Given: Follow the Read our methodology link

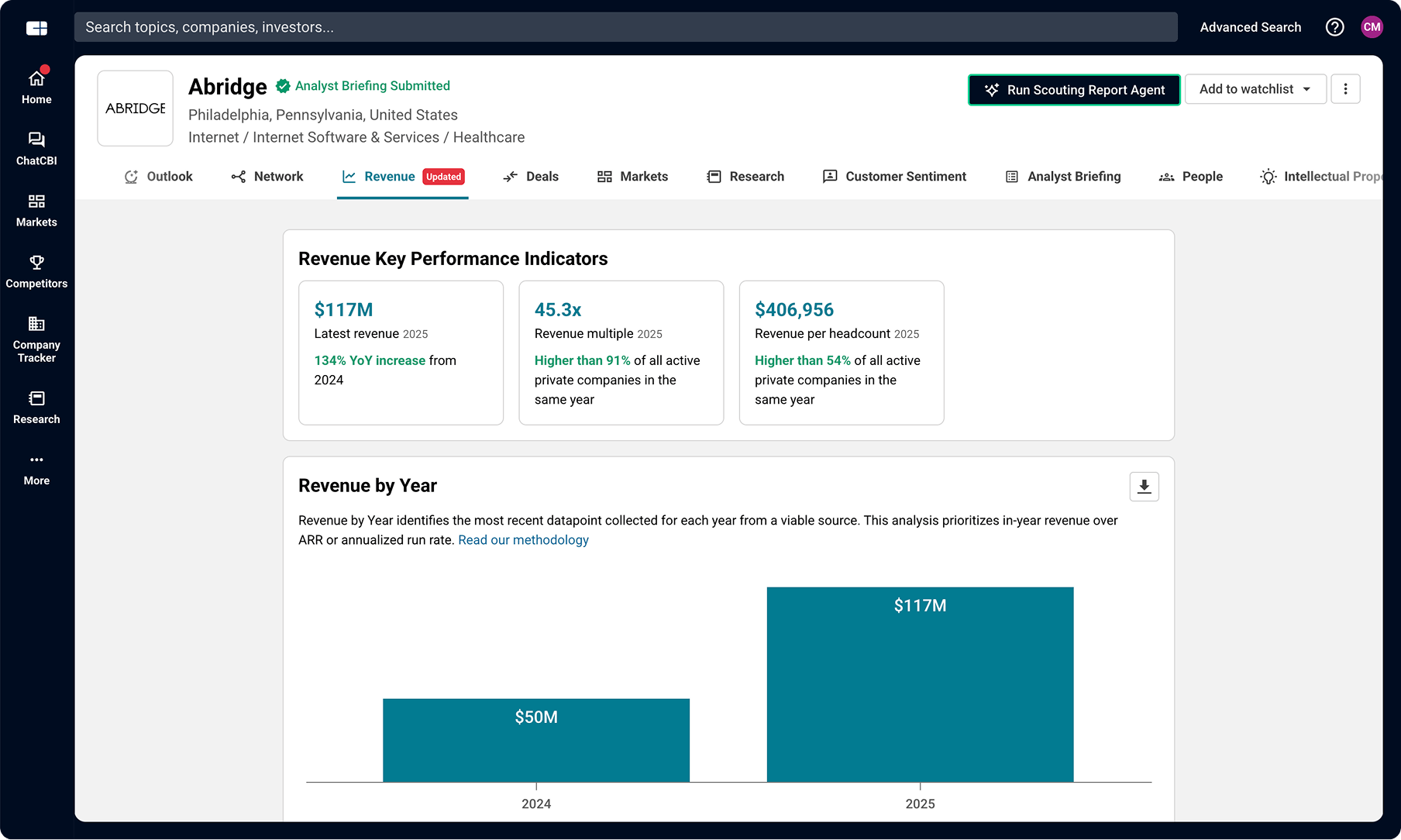Looking at the screenshot, I should pos(523,540).
